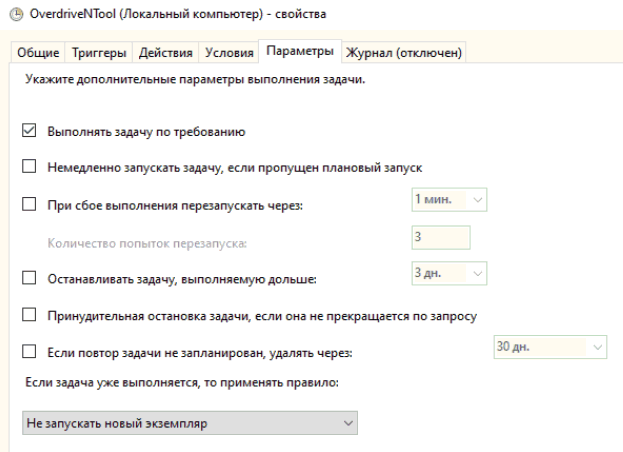The width and height of the screenshot is (623, 452).
Task: Open Не запускать новый экземпляр rule dropdown
Action: [190, 423]
